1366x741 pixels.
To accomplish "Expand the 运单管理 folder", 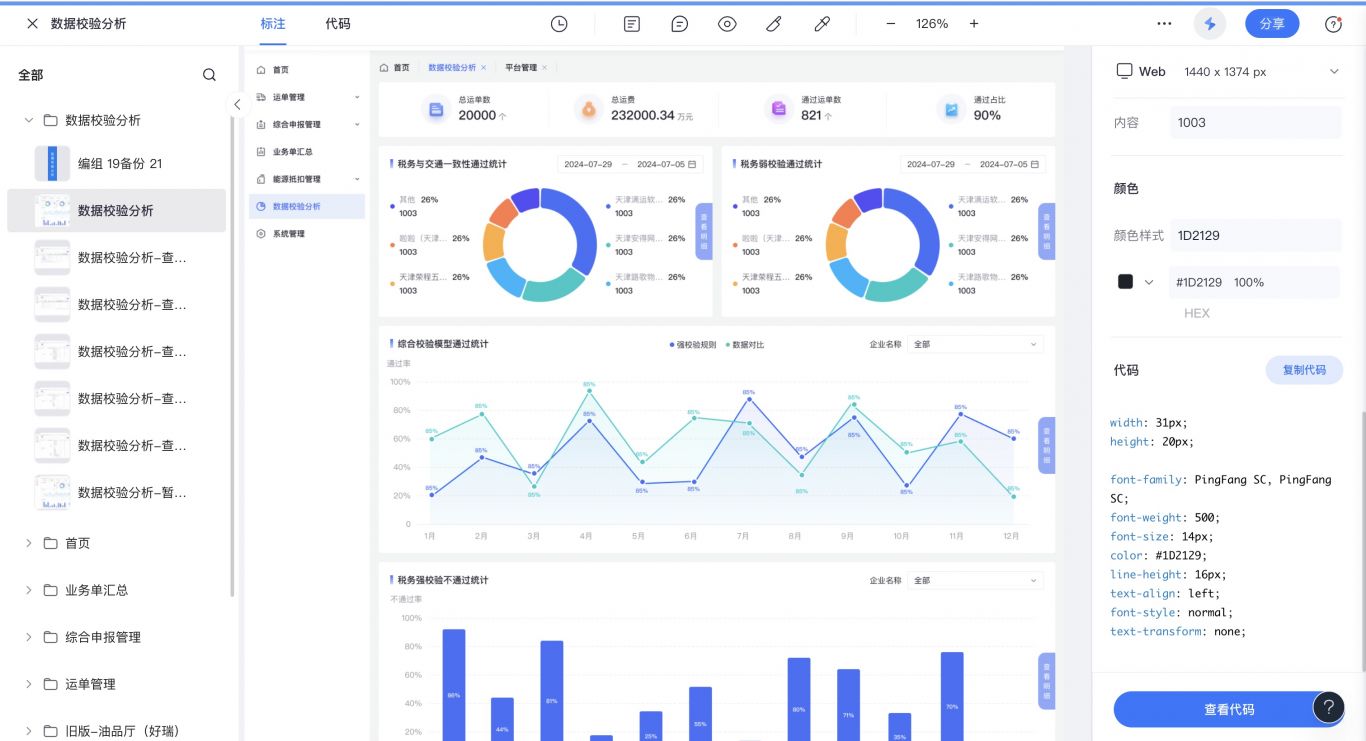I will pos(28,684).
